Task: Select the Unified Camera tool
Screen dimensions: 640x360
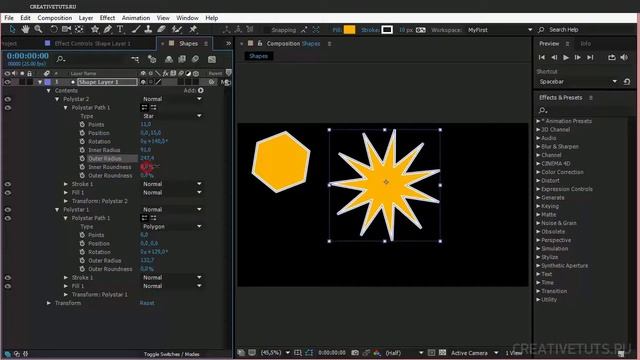Action: [66, 29]
